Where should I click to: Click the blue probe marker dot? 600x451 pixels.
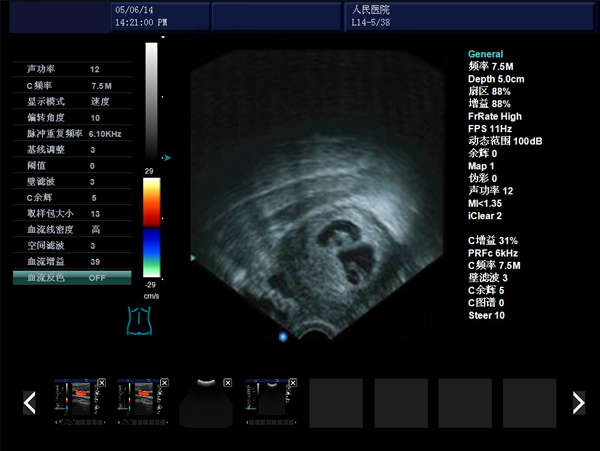point(283,338)
